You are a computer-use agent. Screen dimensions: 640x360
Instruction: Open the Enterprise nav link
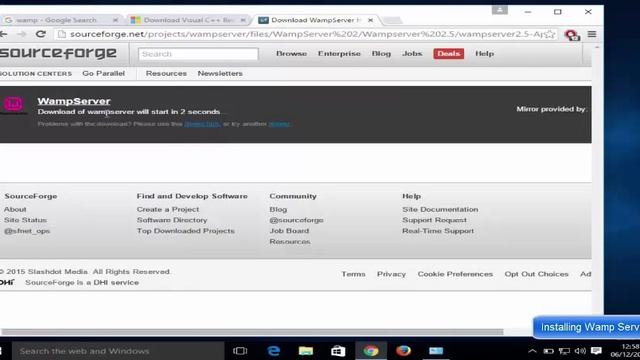tap(339, 53)
